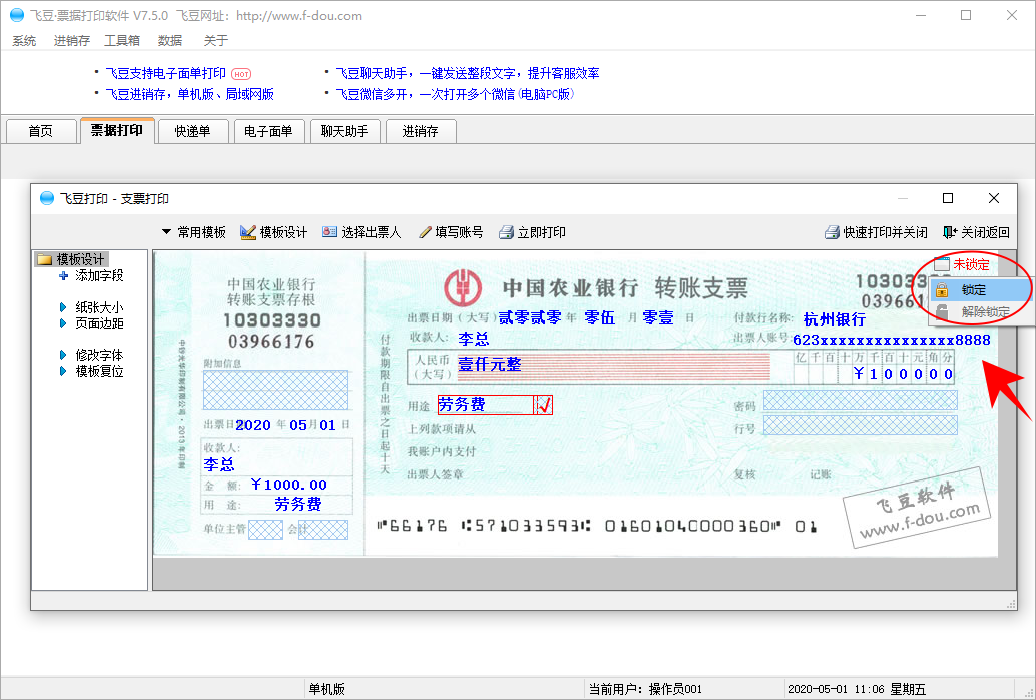
Task: Switch to the 首页 tab
Action: [40, 131]
